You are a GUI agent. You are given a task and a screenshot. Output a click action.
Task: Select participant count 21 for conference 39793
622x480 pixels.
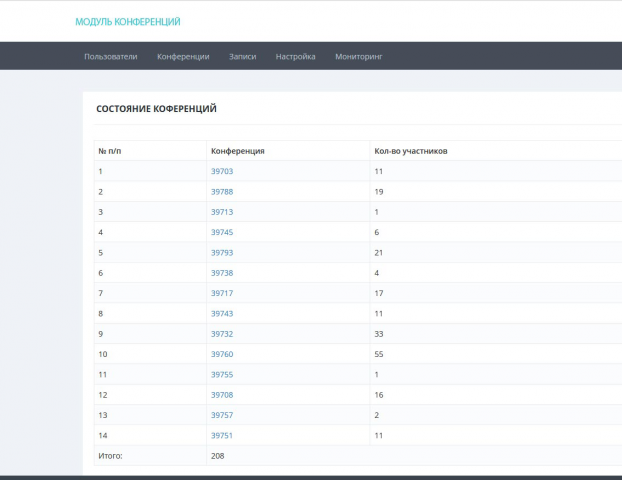[x=379, y=253]
